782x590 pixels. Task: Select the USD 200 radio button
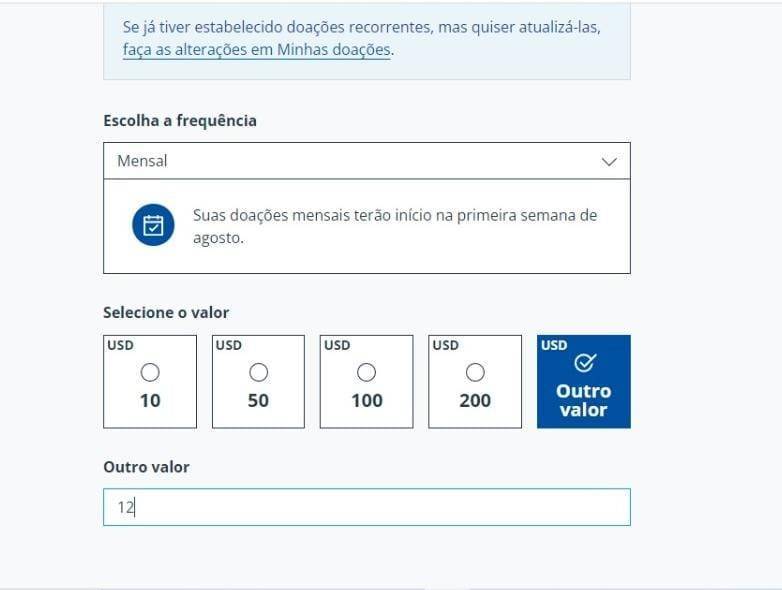pyautogui.click(x=475, y=372)
